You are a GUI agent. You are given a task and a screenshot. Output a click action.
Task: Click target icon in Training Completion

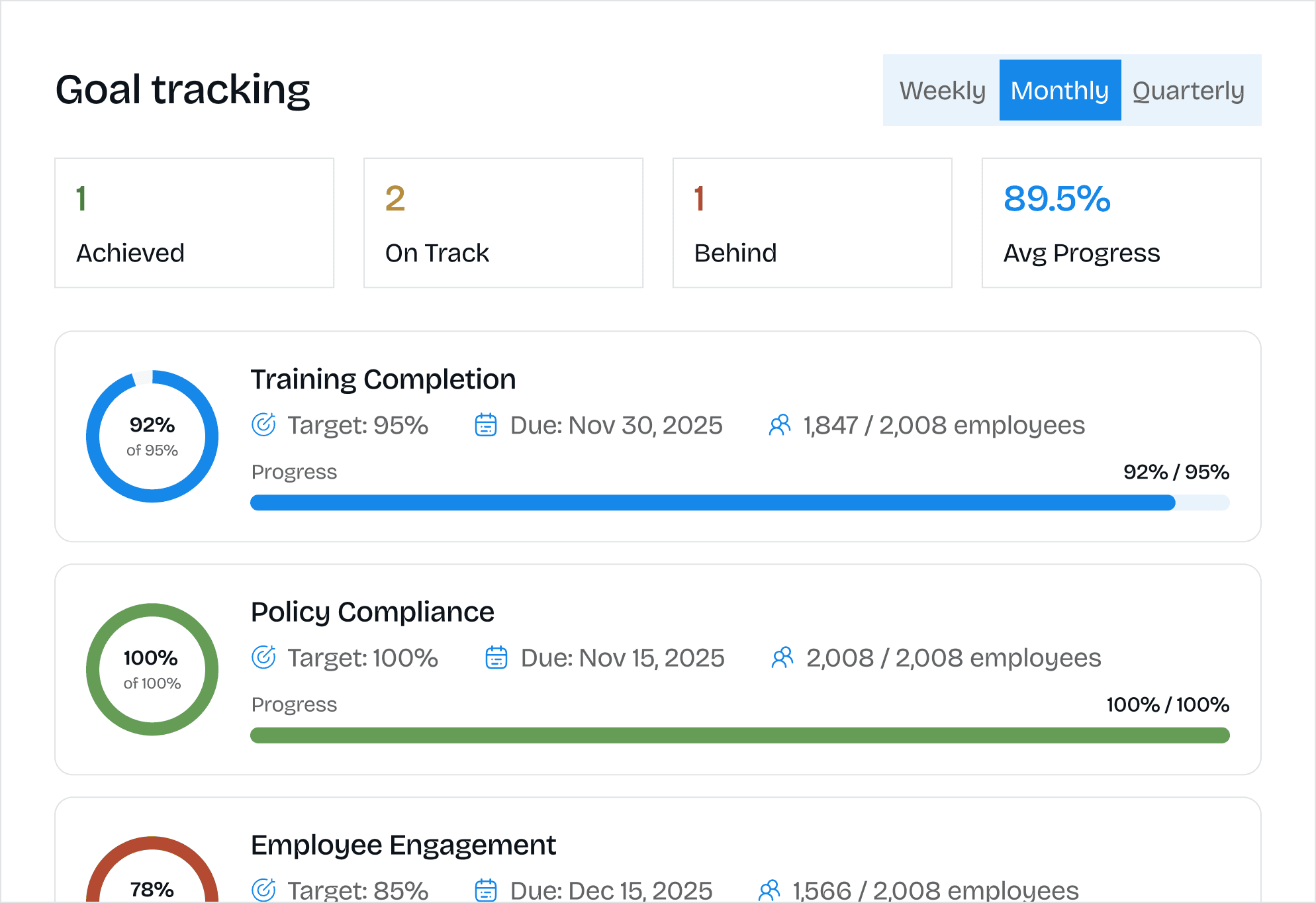[x=263, y=425]
